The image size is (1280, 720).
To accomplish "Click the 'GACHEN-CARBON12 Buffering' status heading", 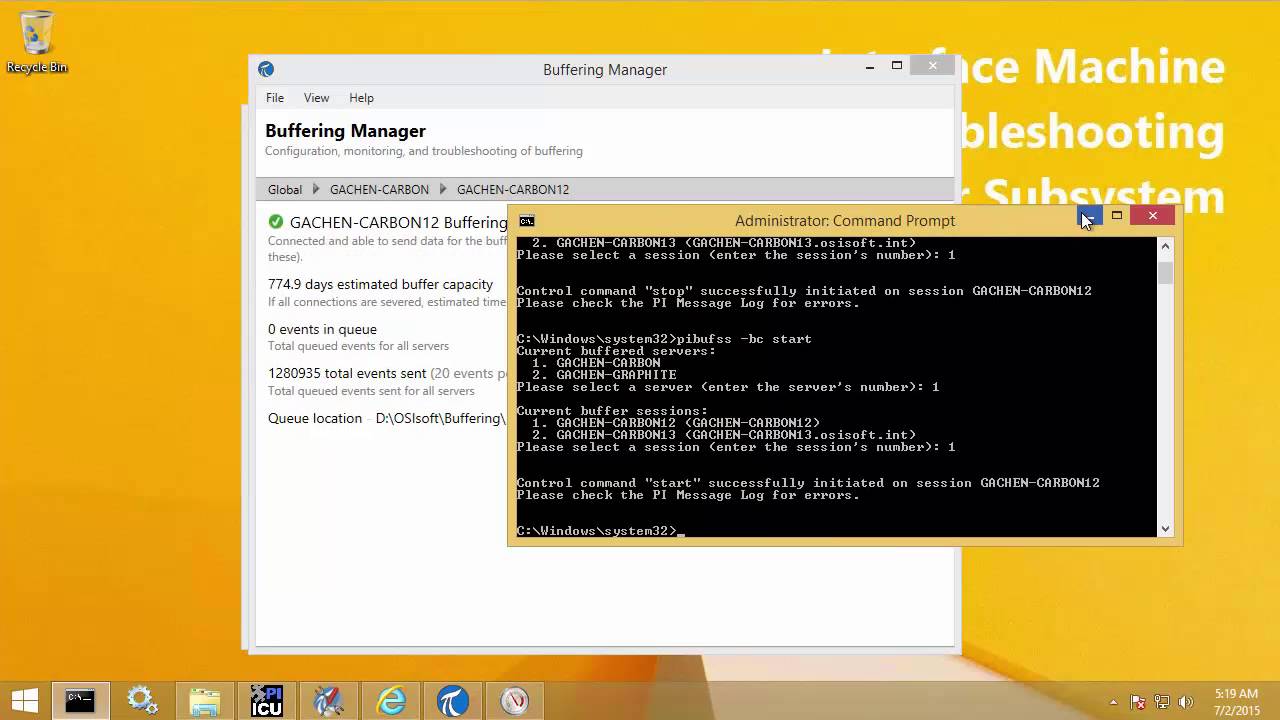I will click(398, 222).
